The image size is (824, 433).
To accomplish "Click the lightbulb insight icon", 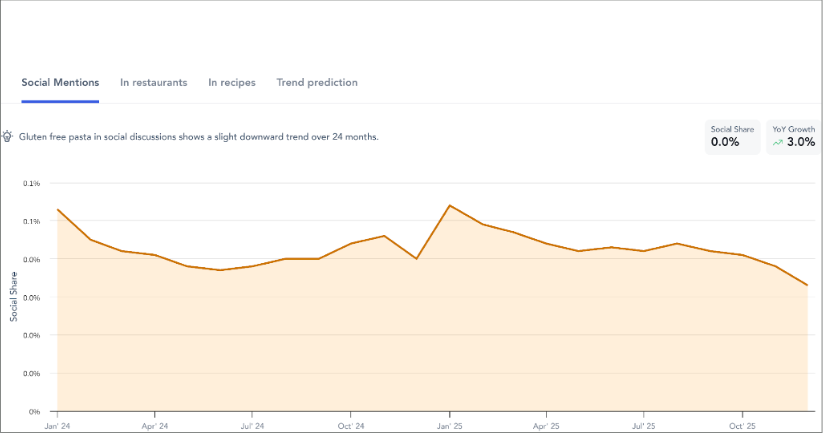I will 8,136.
